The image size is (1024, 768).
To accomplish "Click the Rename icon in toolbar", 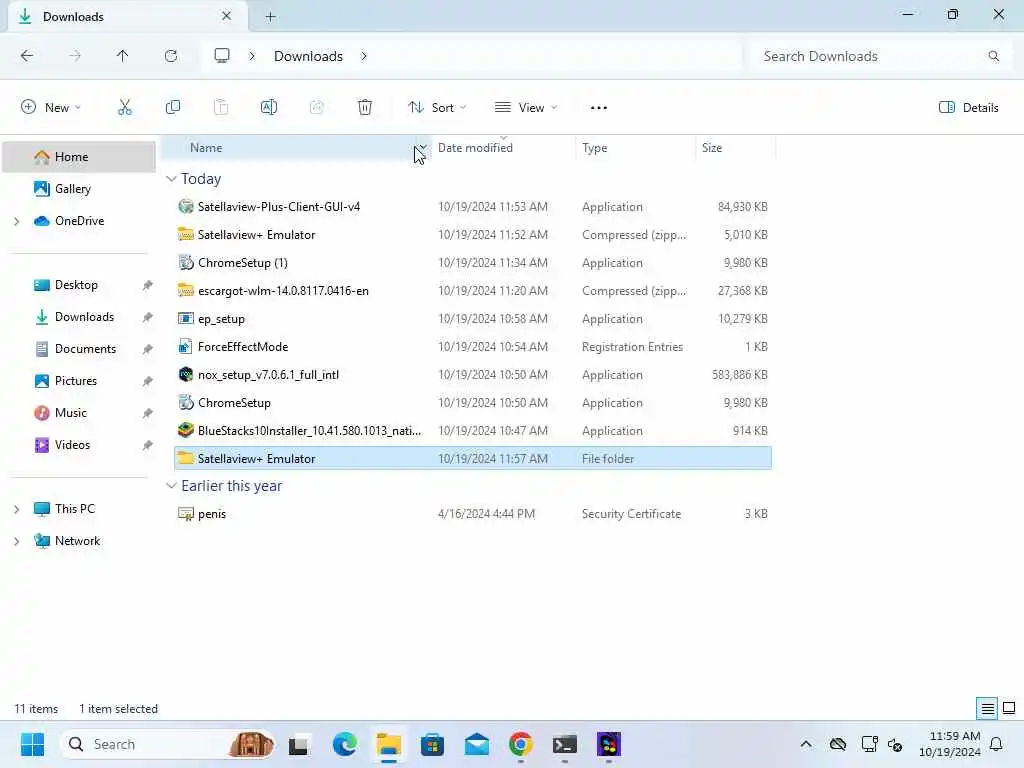I will [269, 107].
